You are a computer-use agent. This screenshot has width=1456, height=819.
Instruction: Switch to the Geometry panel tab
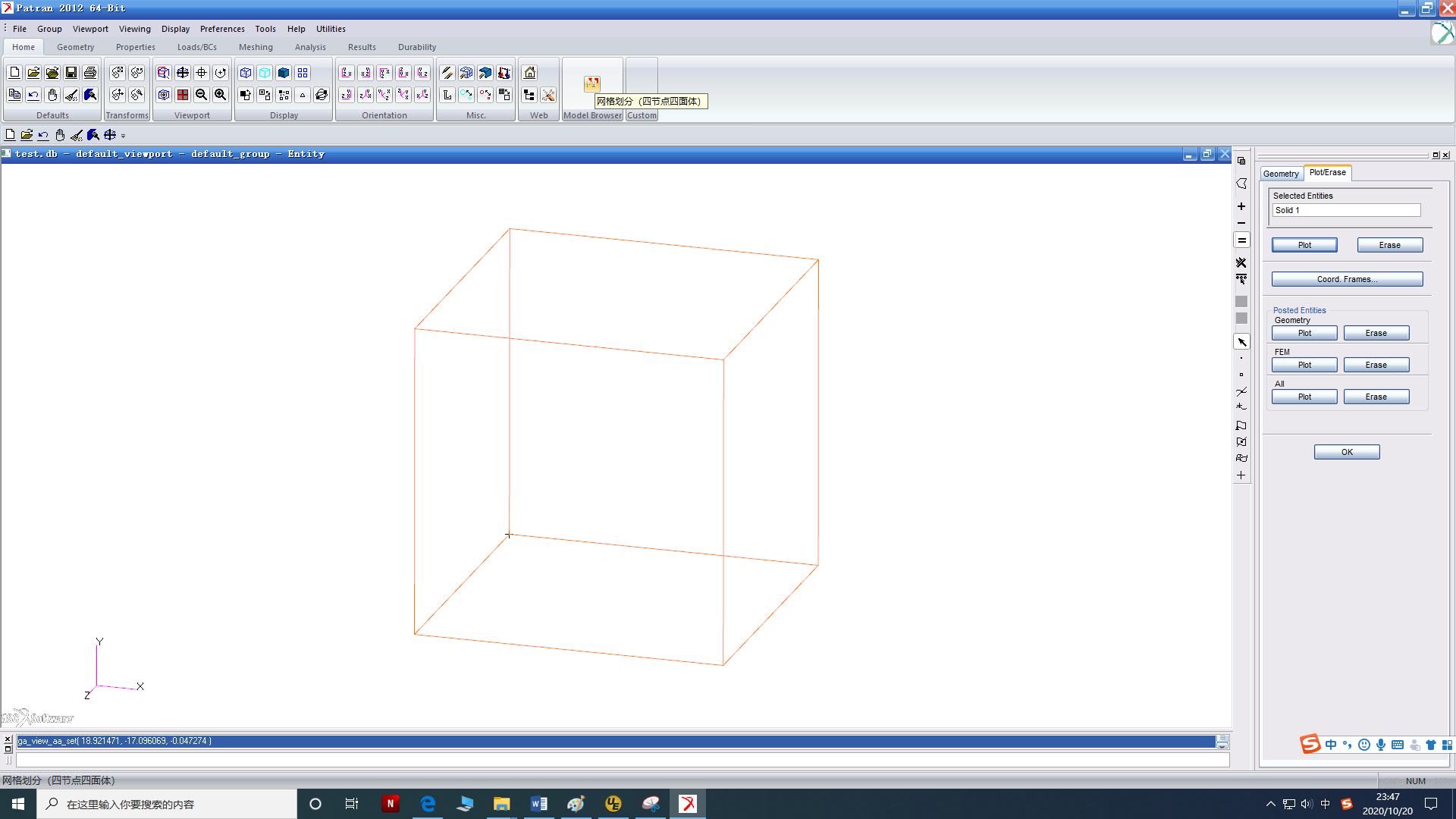[1281, 174]
